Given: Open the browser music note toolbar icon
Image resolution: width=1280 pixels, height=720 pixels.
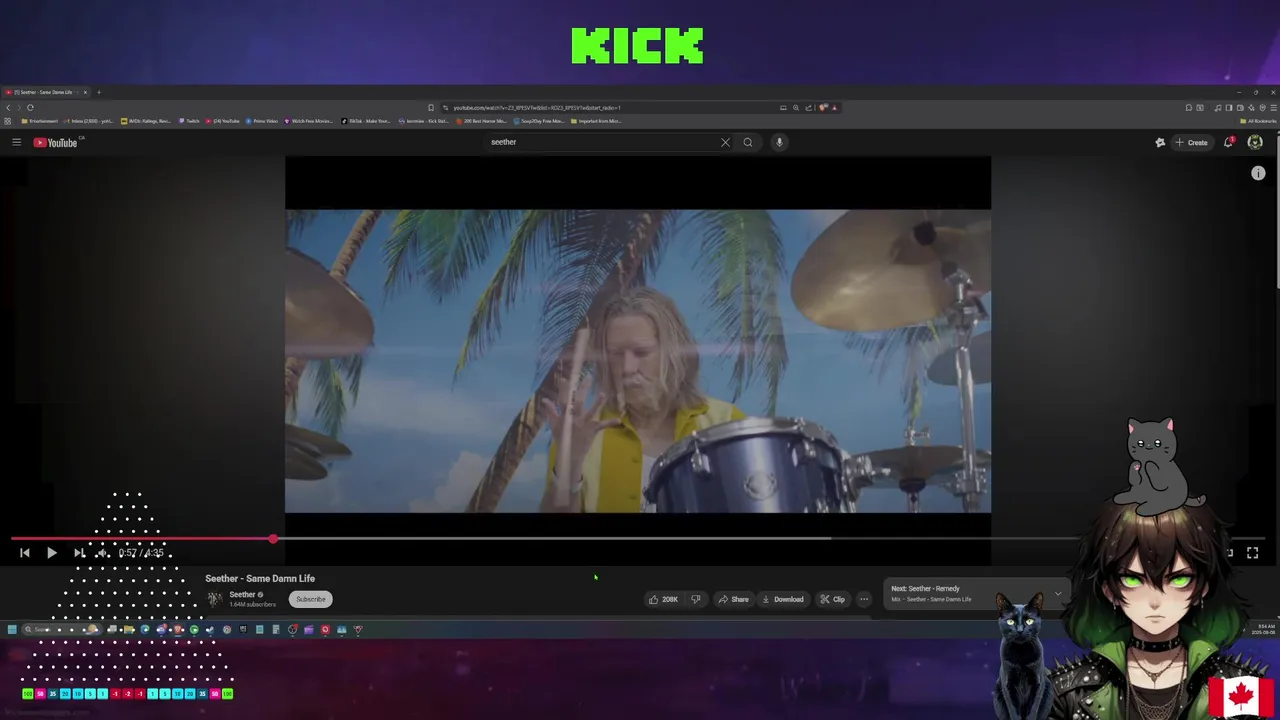Looking at the screenshot, I should (1218, 107).
